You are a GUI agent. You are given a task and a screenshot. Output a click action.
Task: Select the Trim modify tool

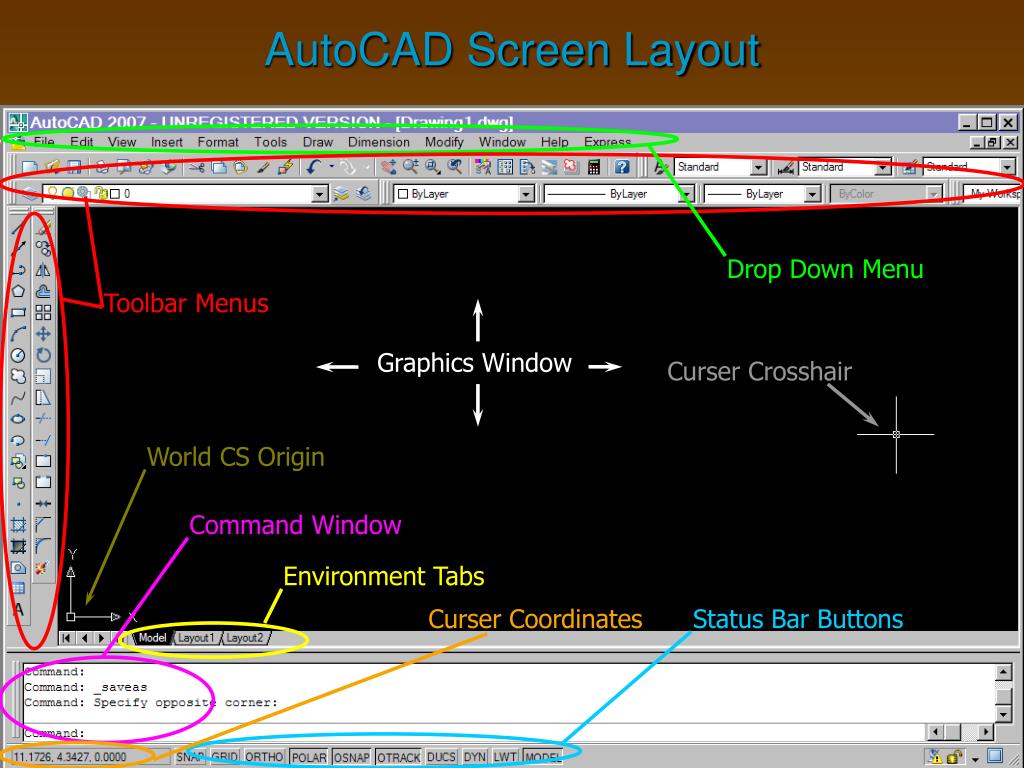click(43, 419)
